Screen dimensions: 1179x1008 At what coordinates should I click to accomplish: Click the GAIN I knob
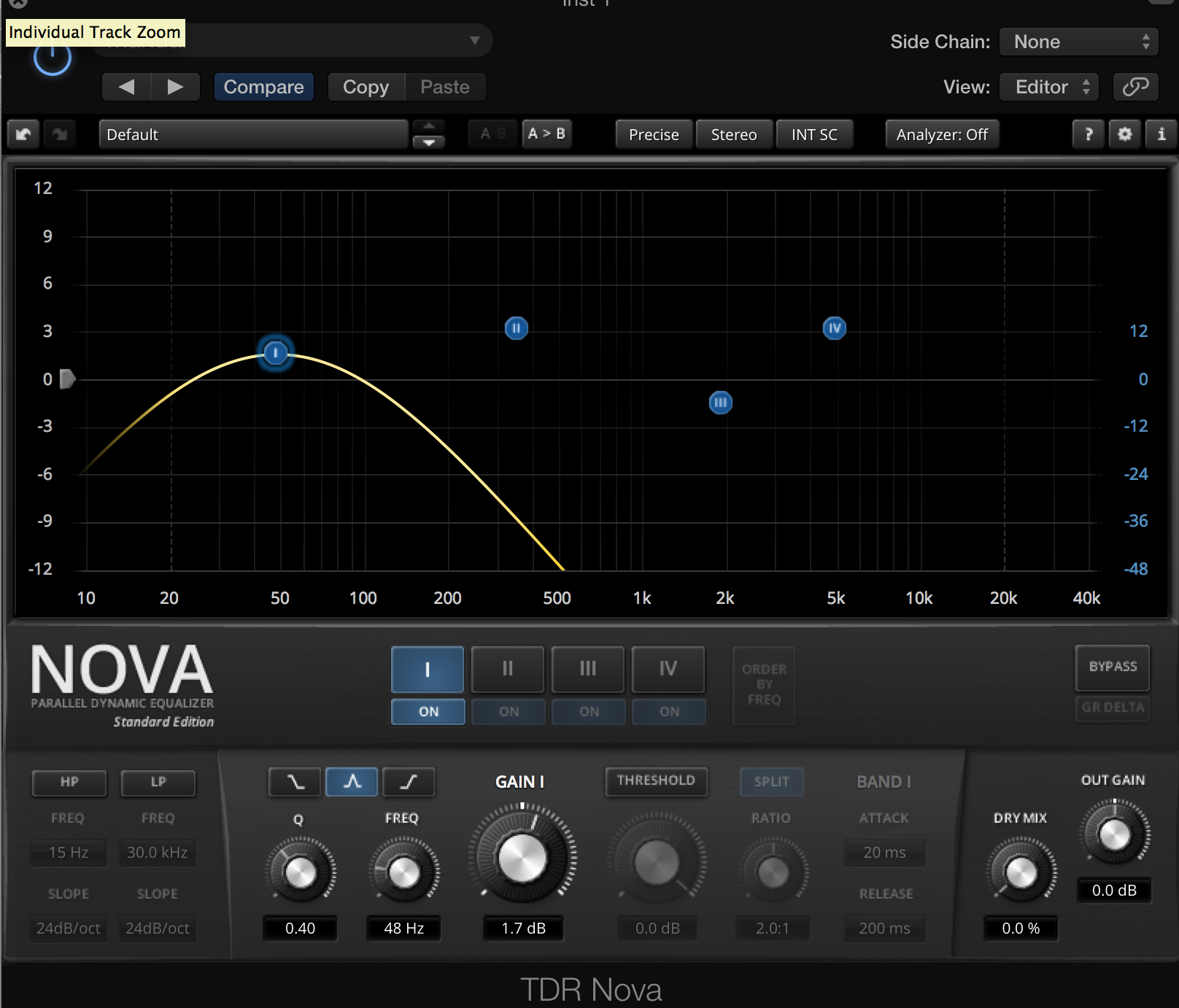point(522,857)
